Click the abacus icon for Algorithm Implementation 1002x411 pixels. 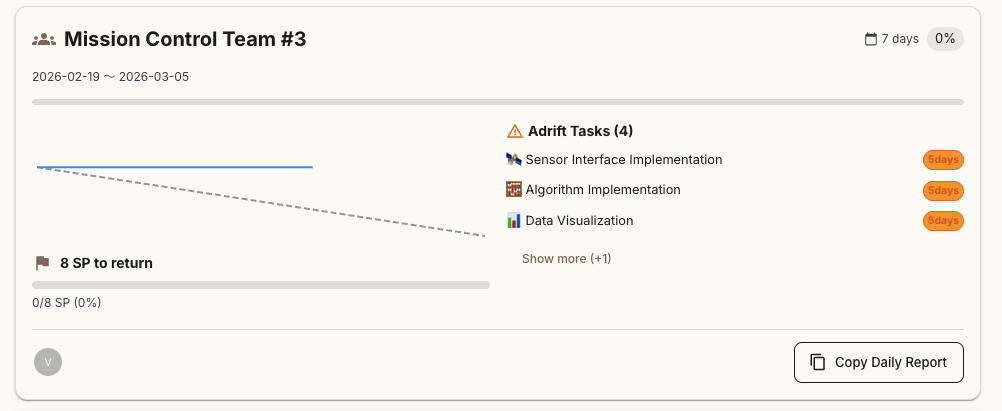click(514, 190)
